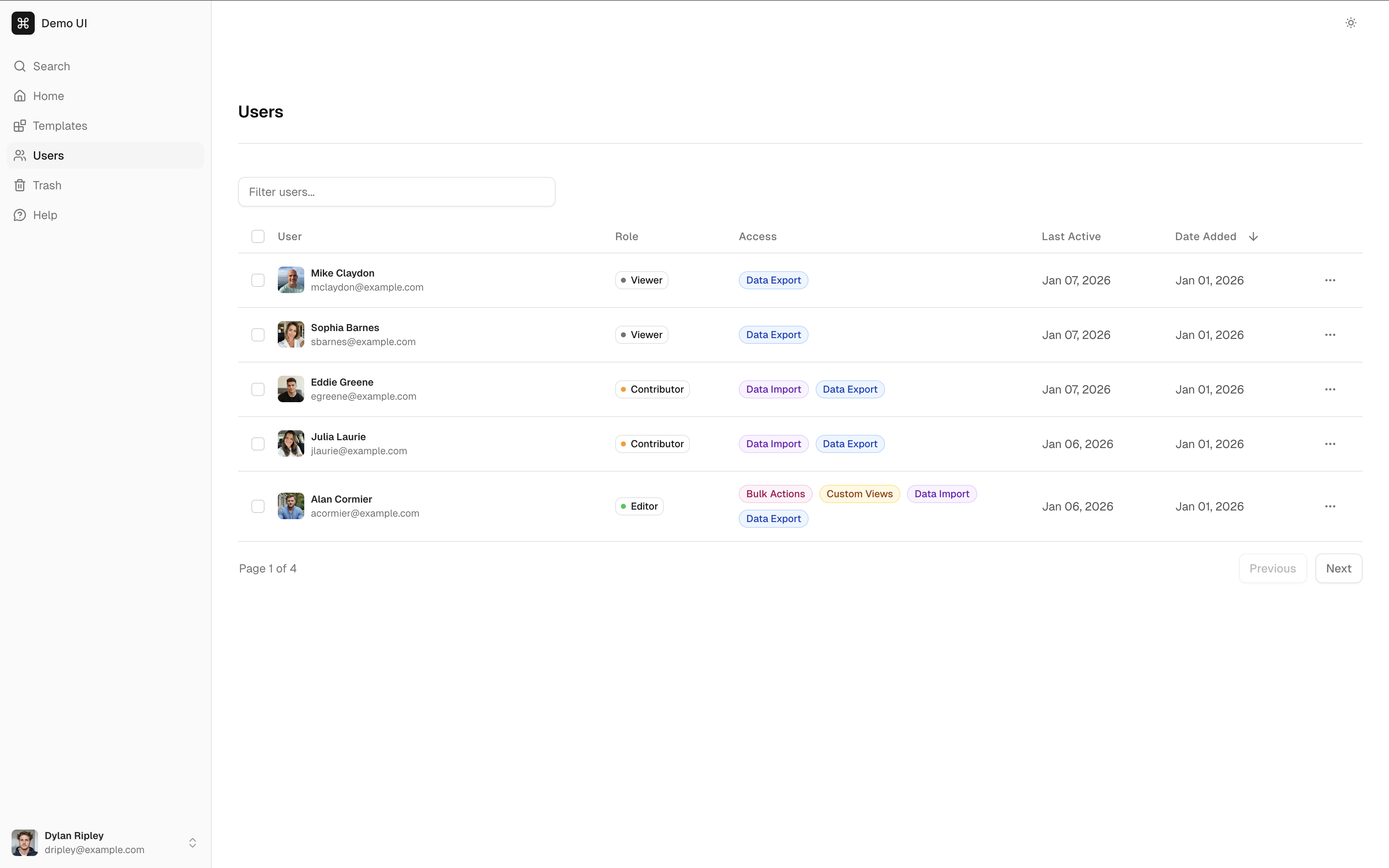
Task: Tick the select-all checkbox in the table header
Action: (258, 236)
